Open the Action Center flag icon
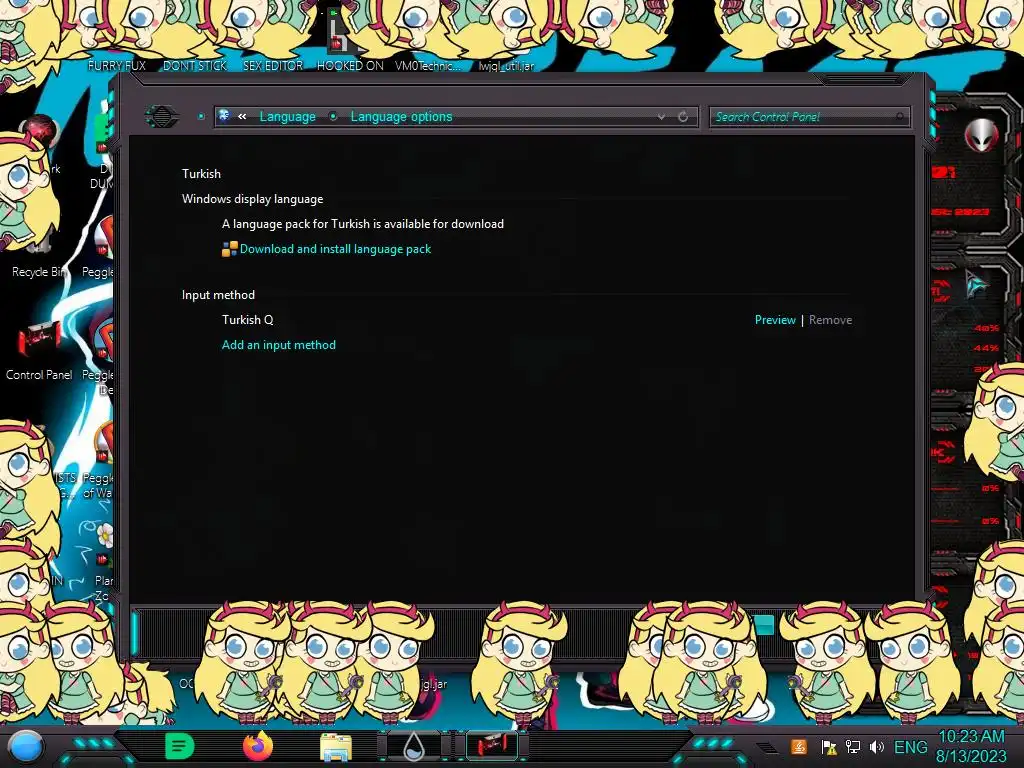Screen dimensions: 1024x768 (829, 747)
